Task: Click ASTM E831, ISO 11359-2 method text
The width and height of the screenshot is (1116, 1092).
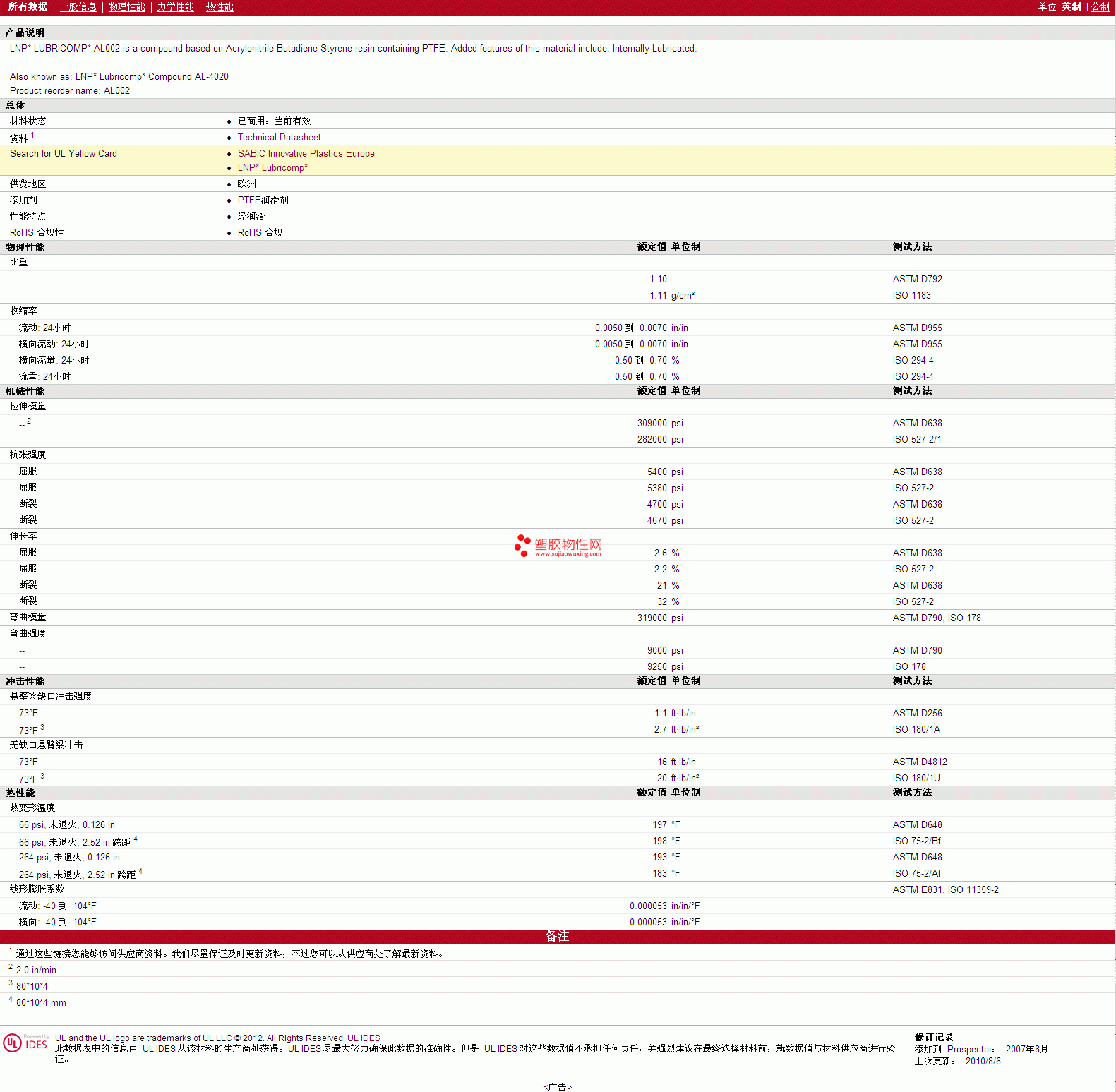Action: click(x=945, y=890)
